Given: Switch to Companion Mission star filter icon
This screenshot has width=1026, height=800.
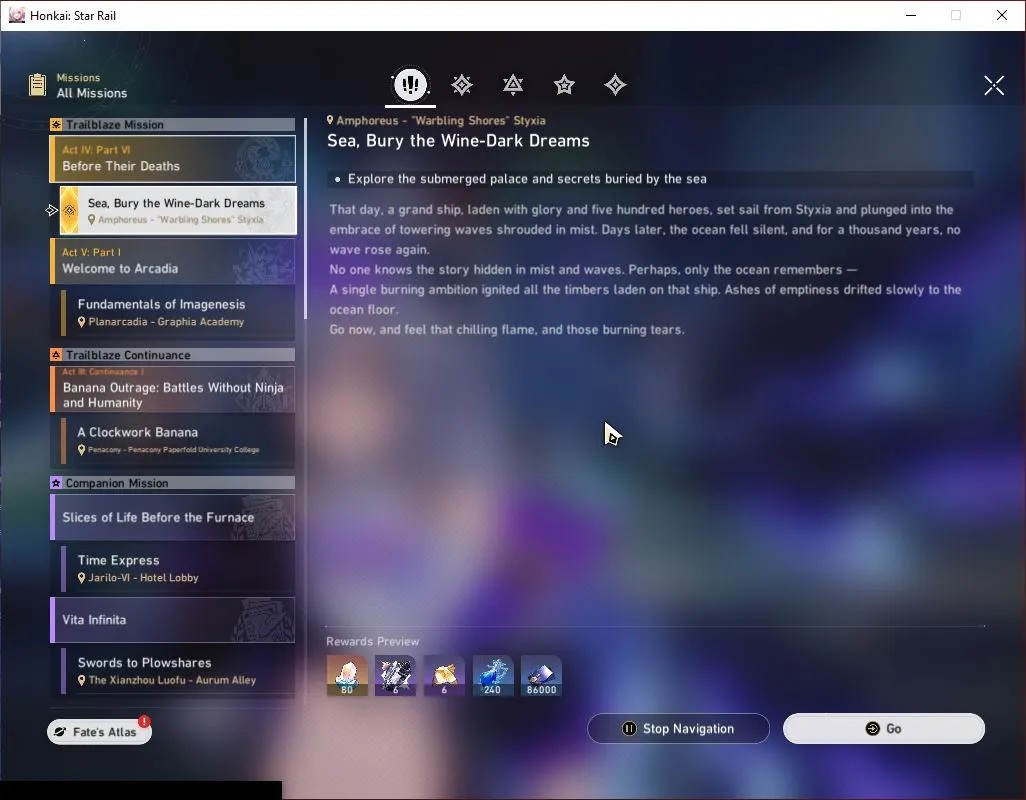Looking at the screenshot, I should coord(564,85).
